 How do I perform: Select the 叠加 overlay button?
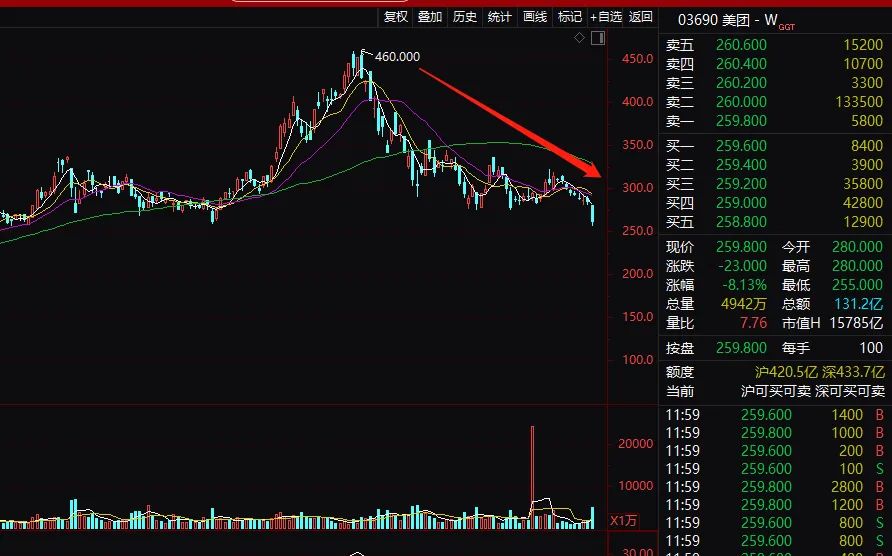point(430,17)
